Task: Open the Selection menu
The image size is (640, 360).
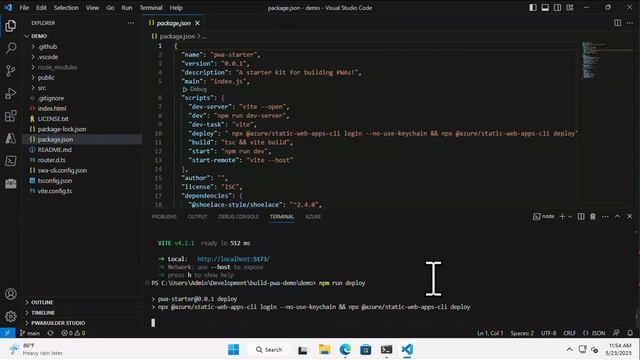Action: (66, 7)
